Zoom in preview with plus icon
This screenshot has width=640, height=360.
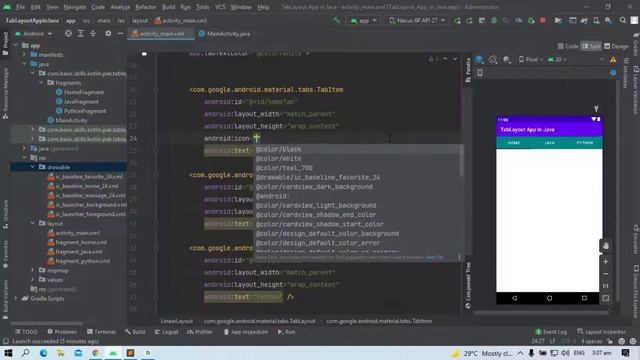point(606,262)
